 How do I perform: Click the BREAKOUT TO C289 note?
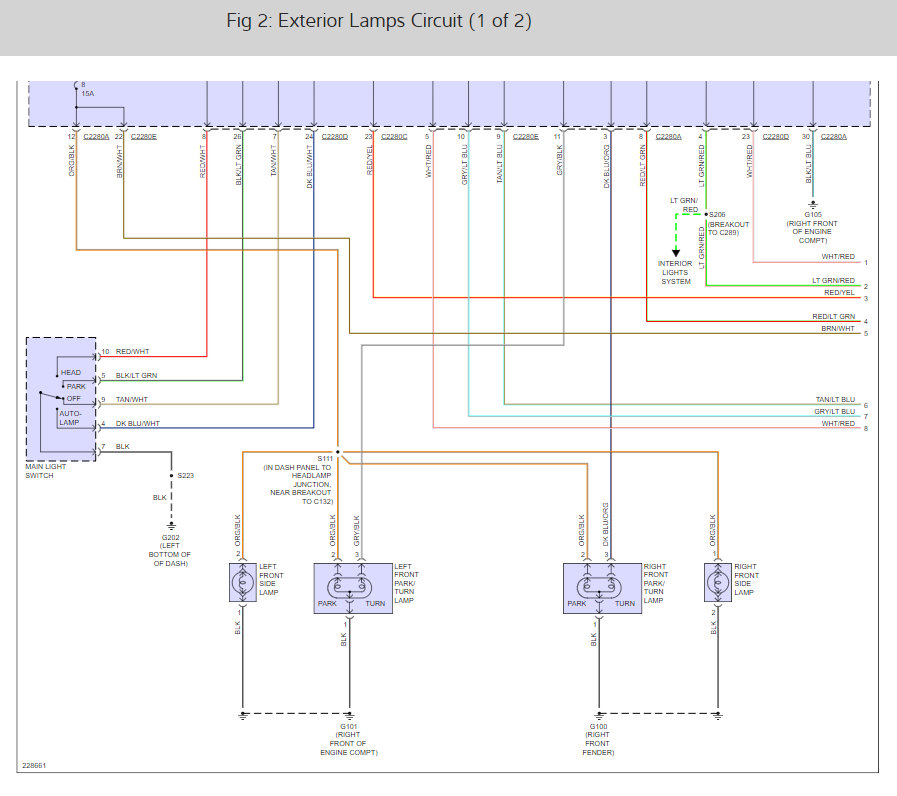[x=728, y=228]
